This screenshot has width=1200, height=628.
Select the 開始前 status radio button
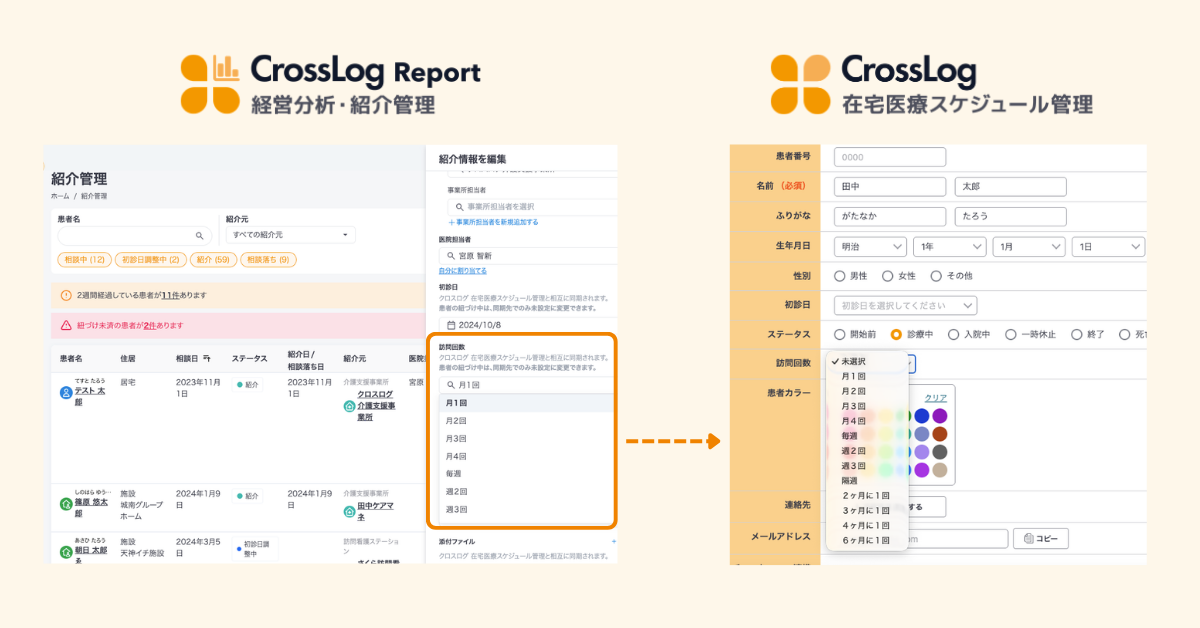(x=840, y=335)
